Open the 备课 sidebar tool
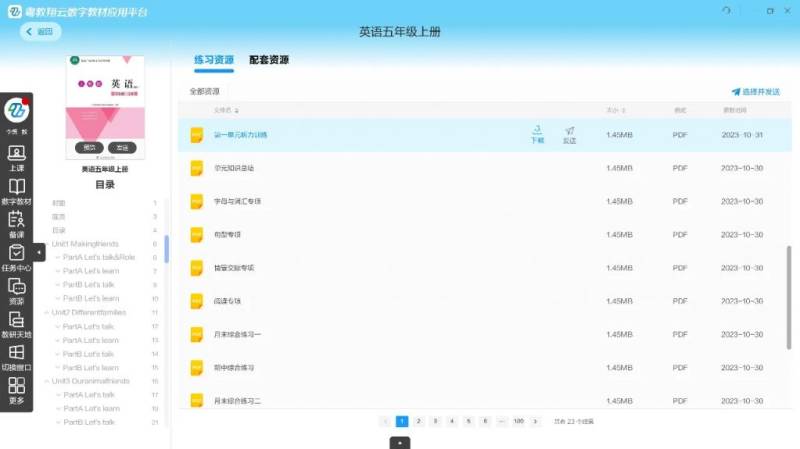The height and width of the screenshot is (449, 800). pyautogui.click(x=16, y=223)
